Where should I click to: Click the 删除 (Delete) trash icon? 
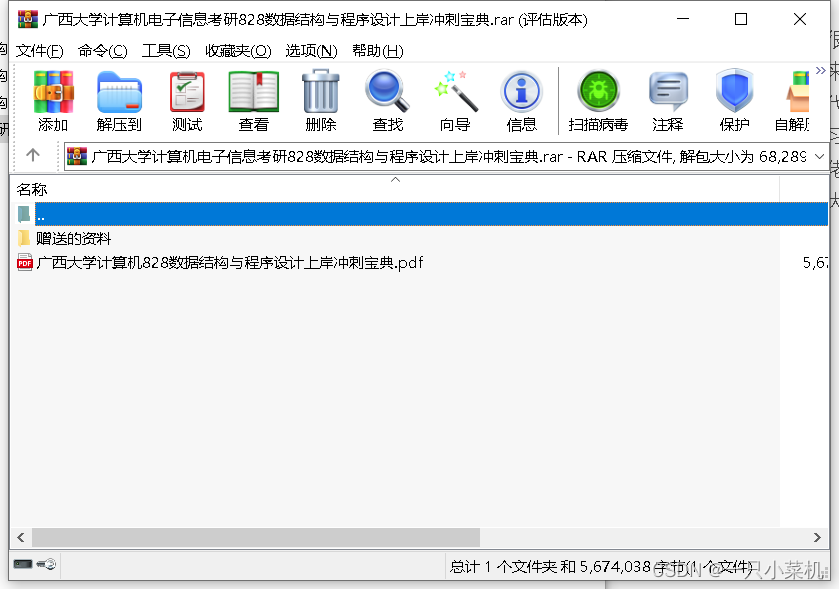(321, 101)
